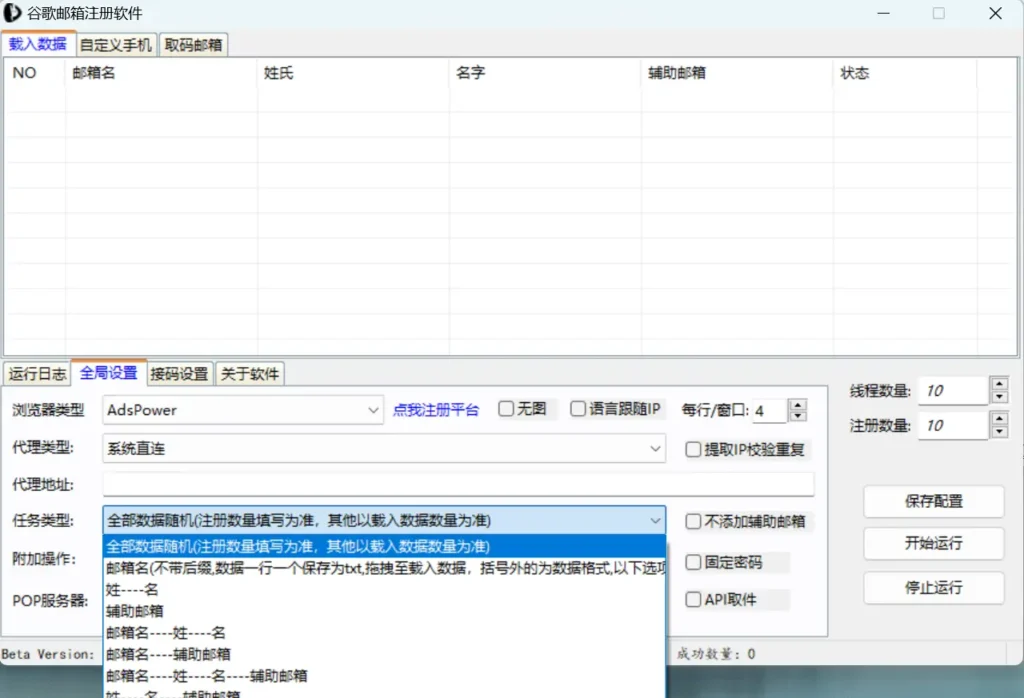Open the 接码设置 tab
1024x698 pixels.
click(180, 373)
